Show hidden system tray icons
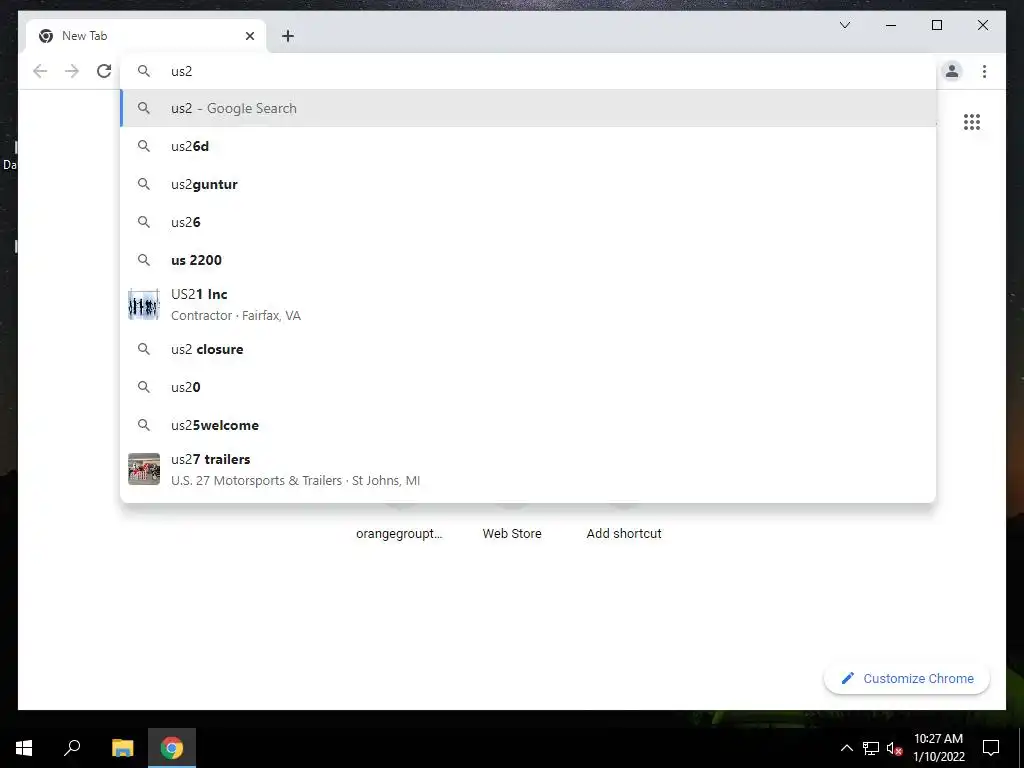 tap(846, 748)
